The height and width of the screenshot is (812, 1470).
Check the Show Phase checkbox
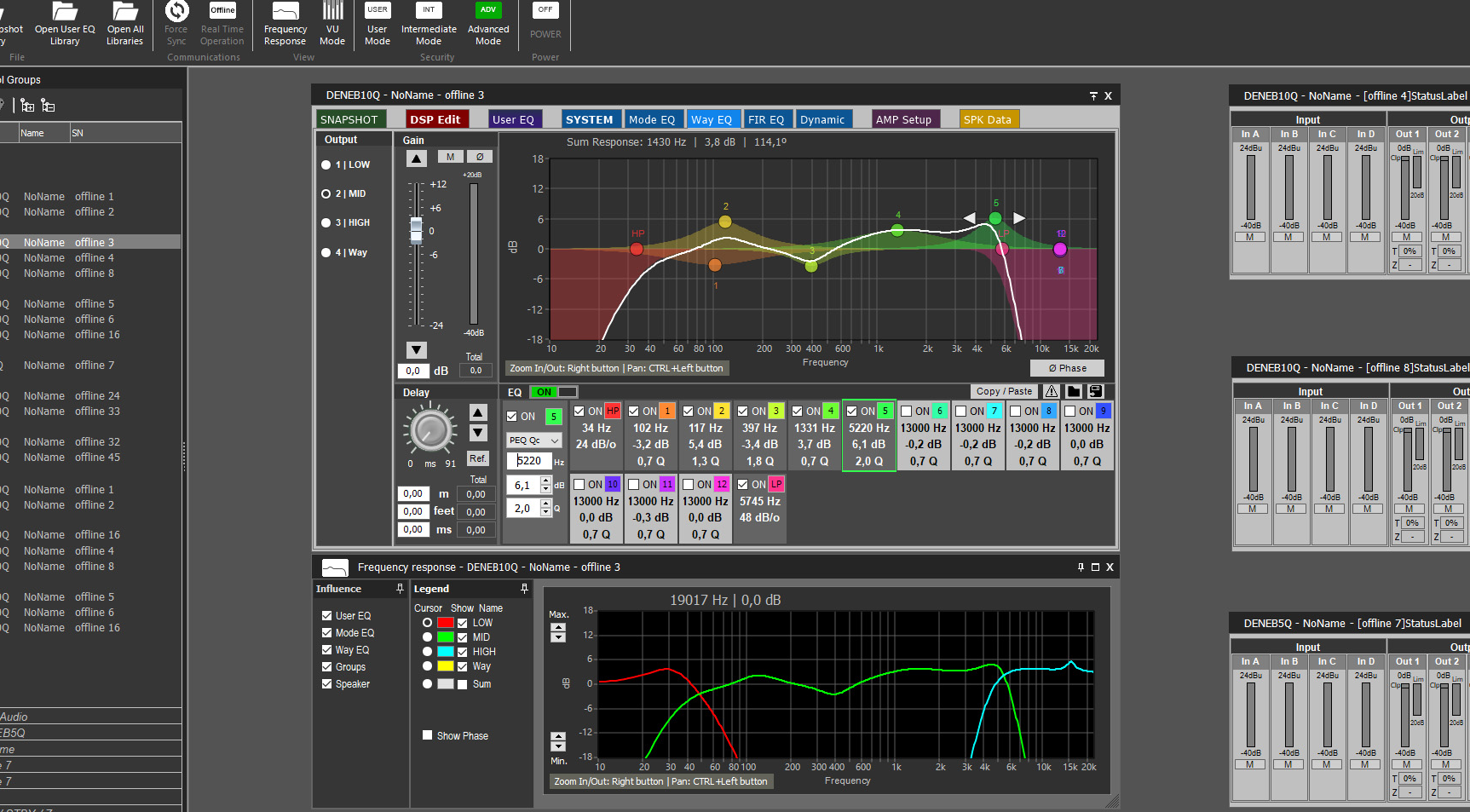428,735
